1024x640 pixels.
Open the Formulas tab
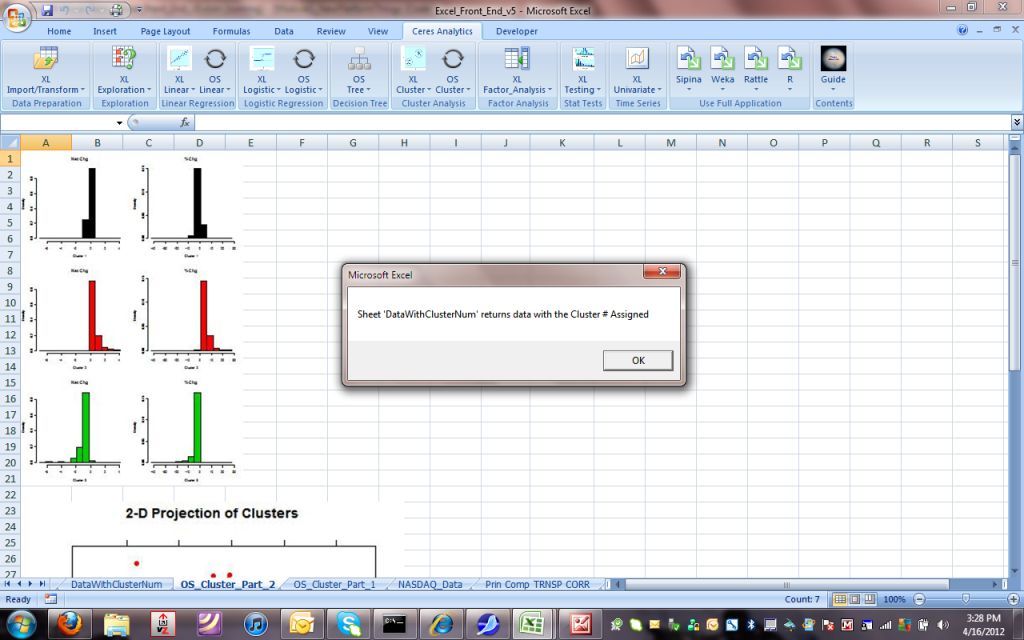pos(231,31)
